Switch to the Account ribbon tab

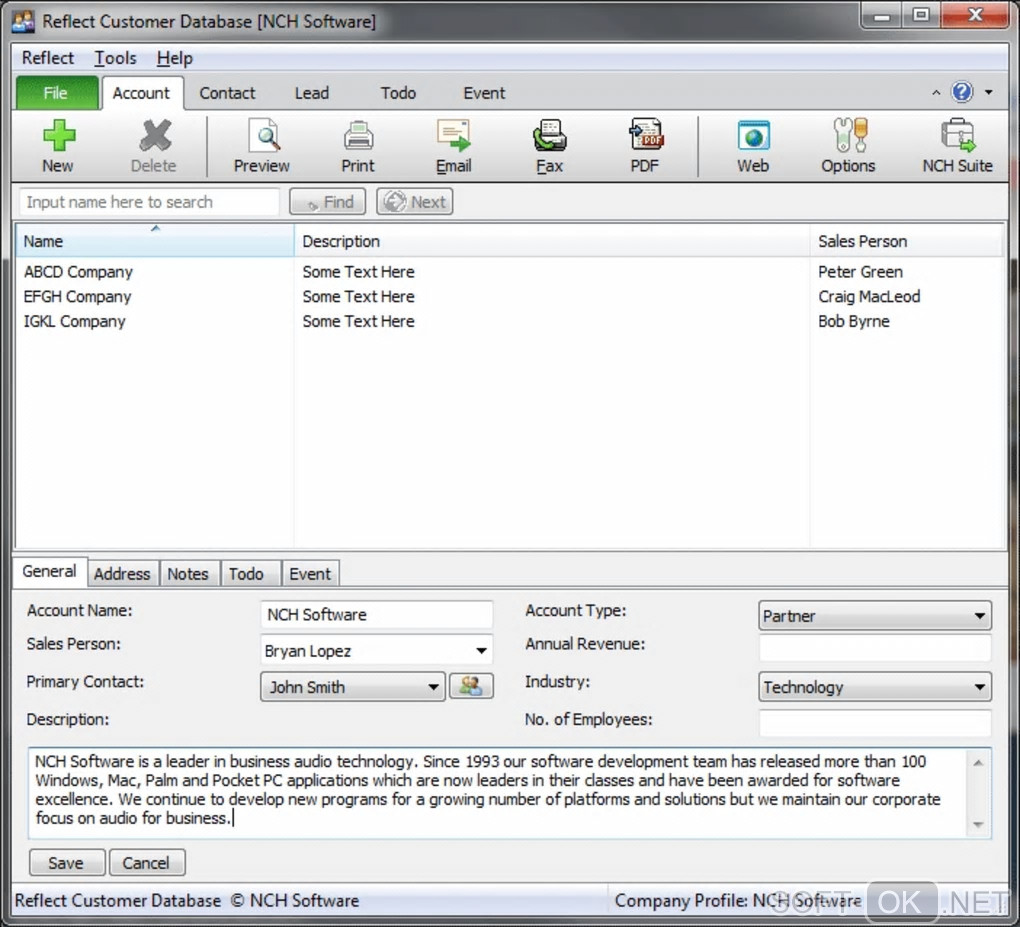(x=141, y=93)
